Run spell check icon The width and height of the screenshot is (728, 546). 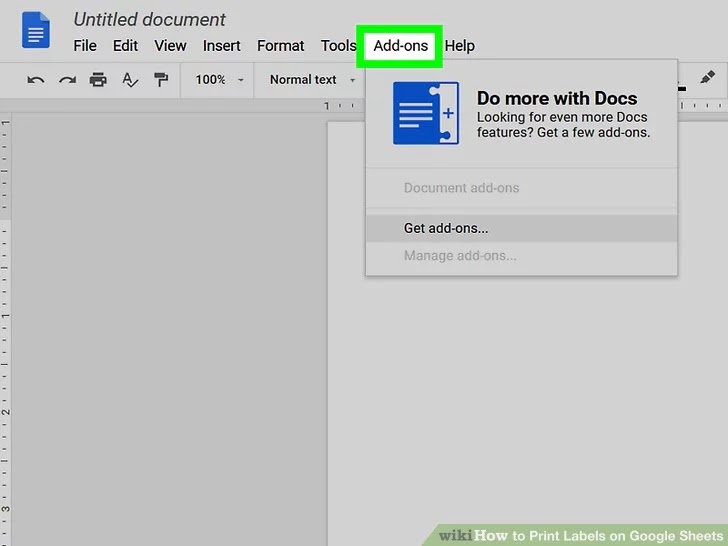[130, 80]
